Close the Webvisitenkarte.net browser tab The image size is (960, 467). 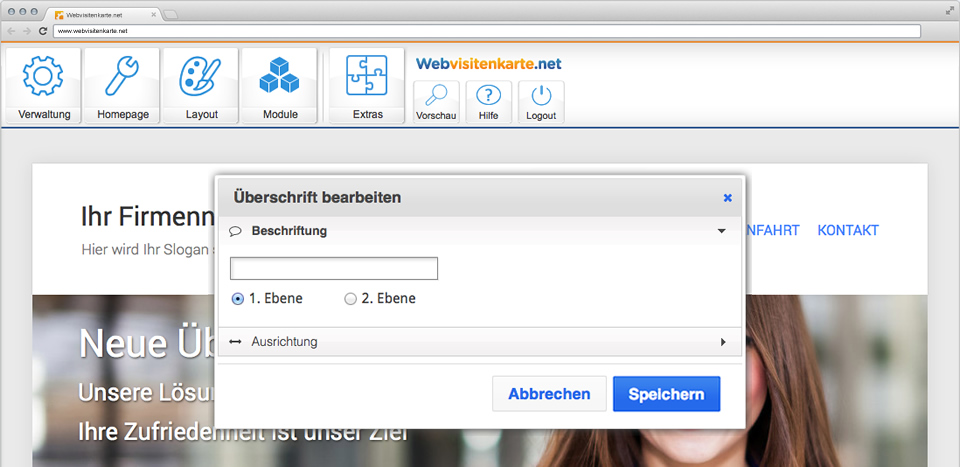coord(153,14)
